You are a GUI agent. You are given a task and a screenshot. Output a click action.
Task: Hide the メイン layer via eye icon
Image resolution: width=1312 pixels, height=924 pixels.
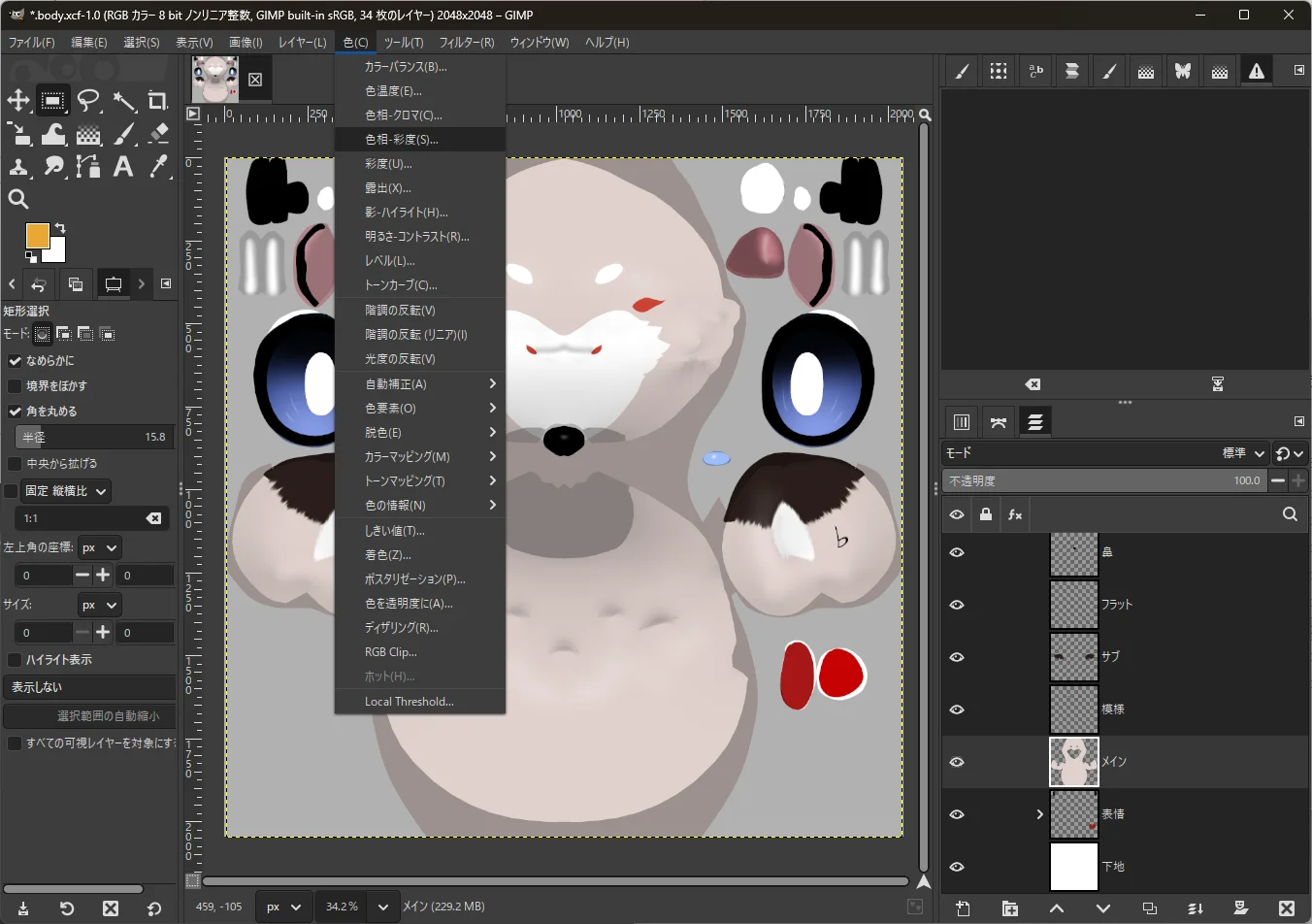[x=957, y=762]
